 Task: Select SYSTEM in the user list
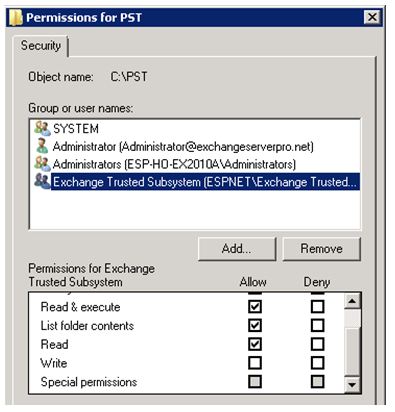(76, 129)
